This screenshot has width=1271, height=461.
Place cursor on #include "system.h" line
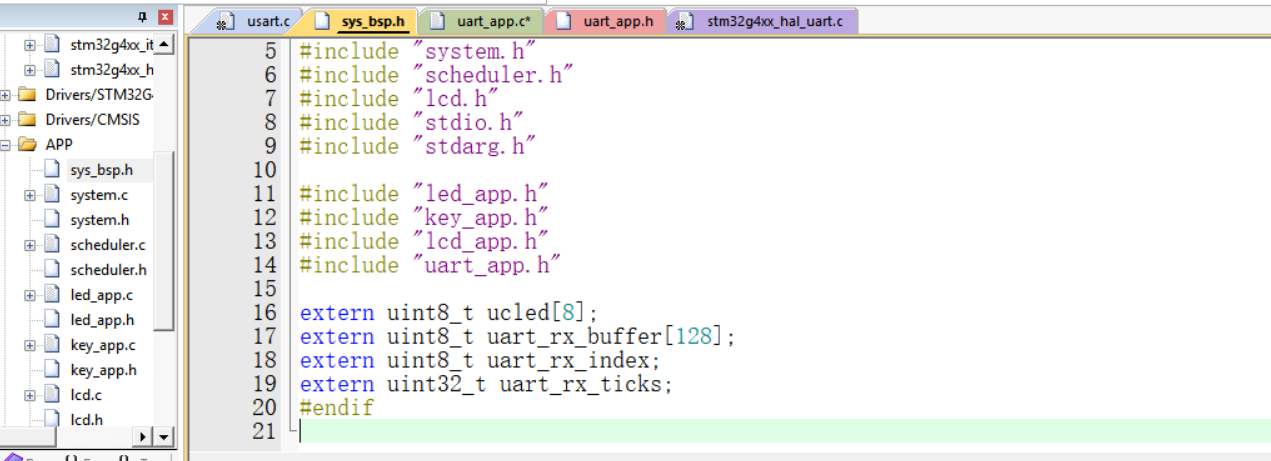[x=418, y=51]
